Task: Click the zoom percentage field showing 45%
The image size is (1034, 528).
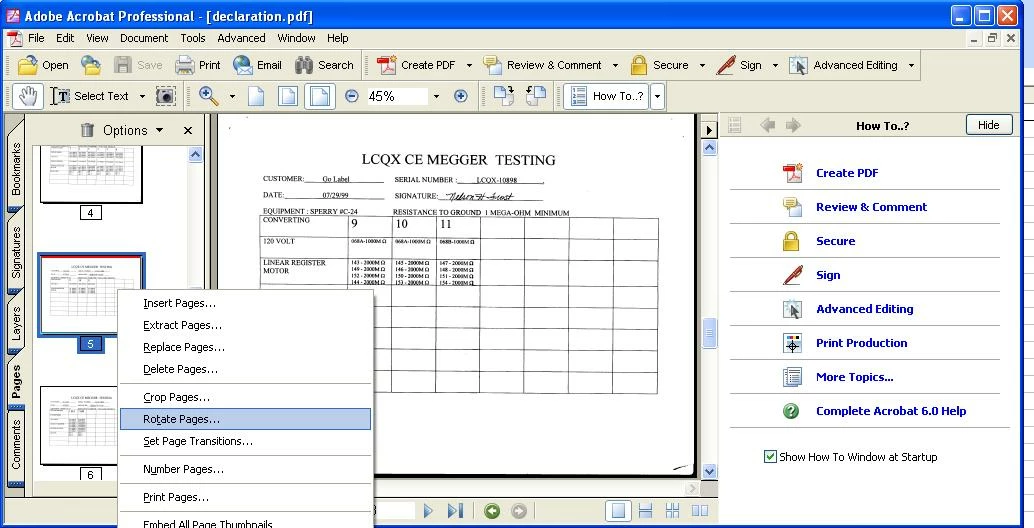Action: 396,96
